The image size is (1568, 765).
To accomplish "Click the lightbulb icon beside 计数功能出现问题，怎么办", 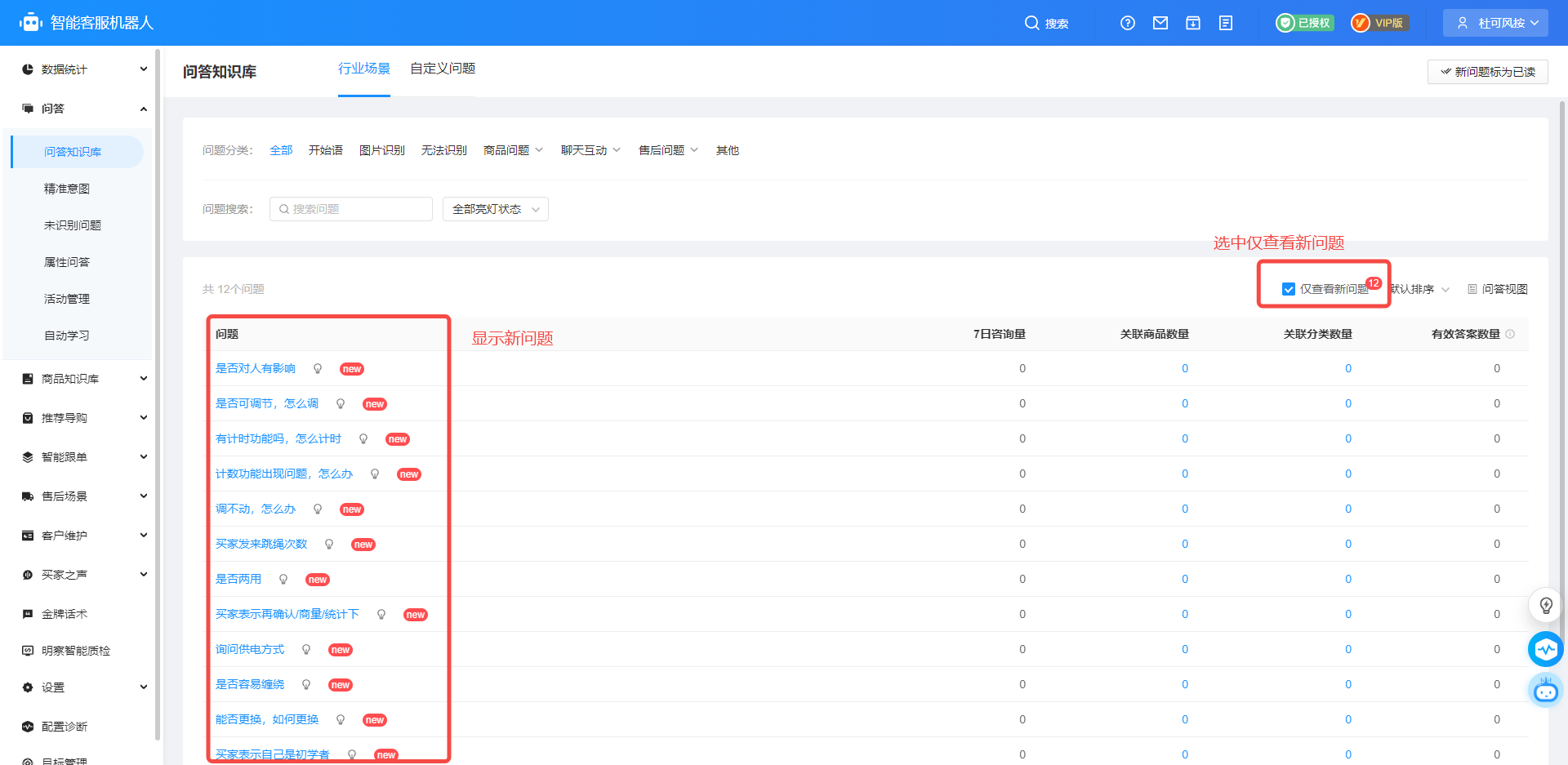I will 375,474.
